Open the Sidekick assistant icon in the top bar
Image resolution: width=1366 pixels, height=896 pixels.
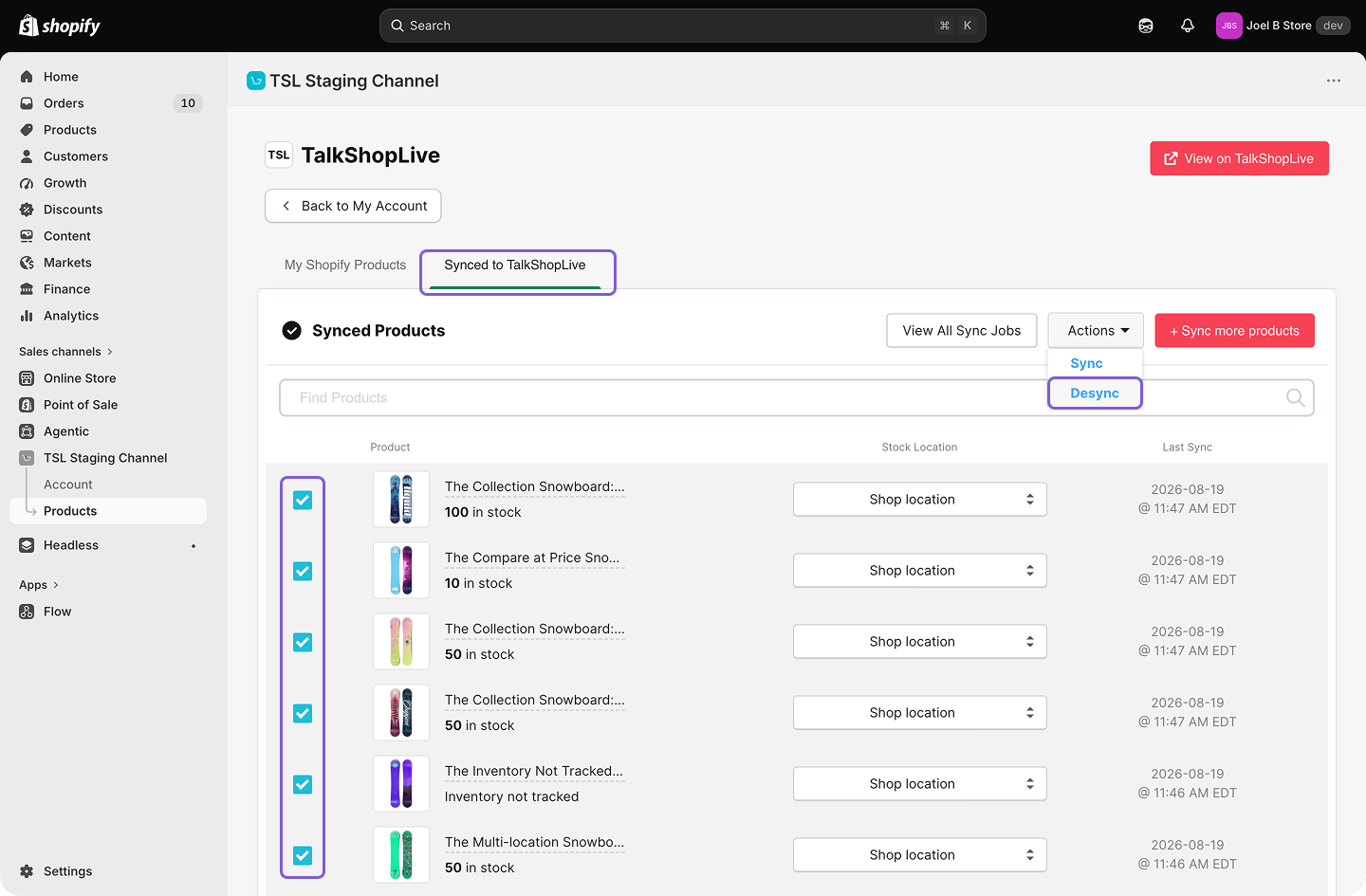[x=1146, y=26]
